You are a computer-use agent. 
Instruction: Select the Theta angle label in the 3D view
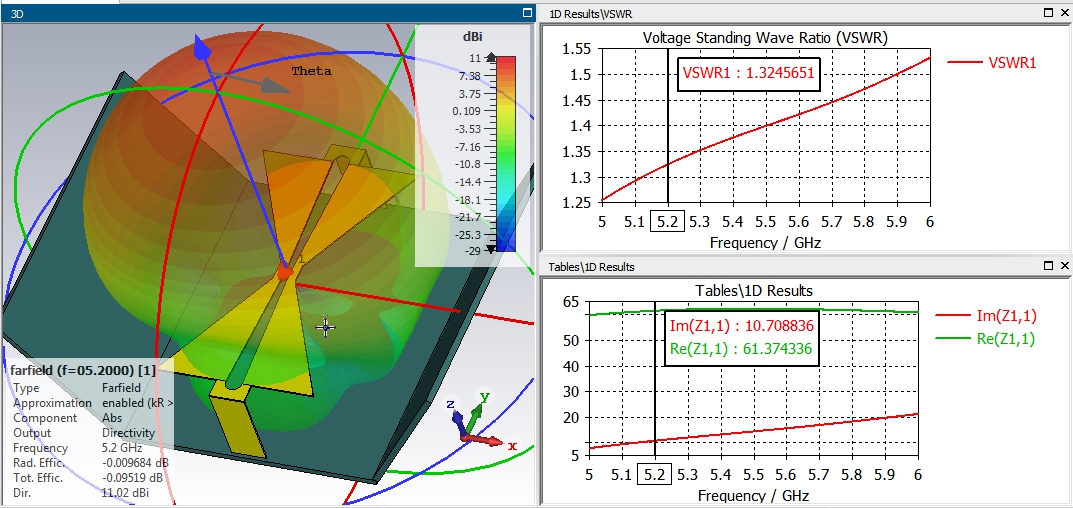click(311, 71)
